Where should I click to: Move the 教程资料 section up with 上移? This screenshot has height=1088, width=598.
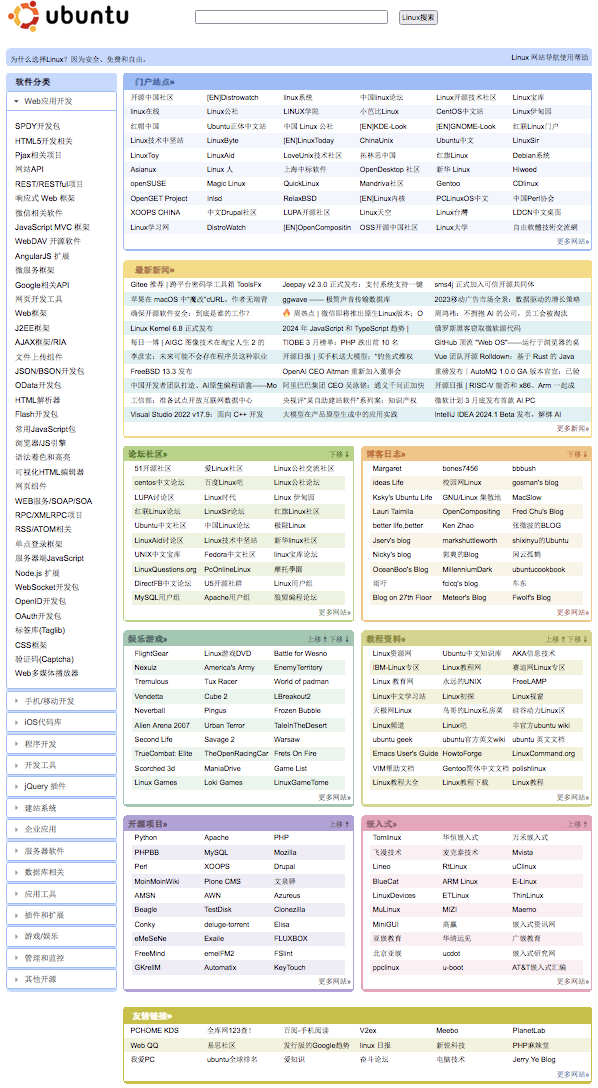tap(554, 639)
